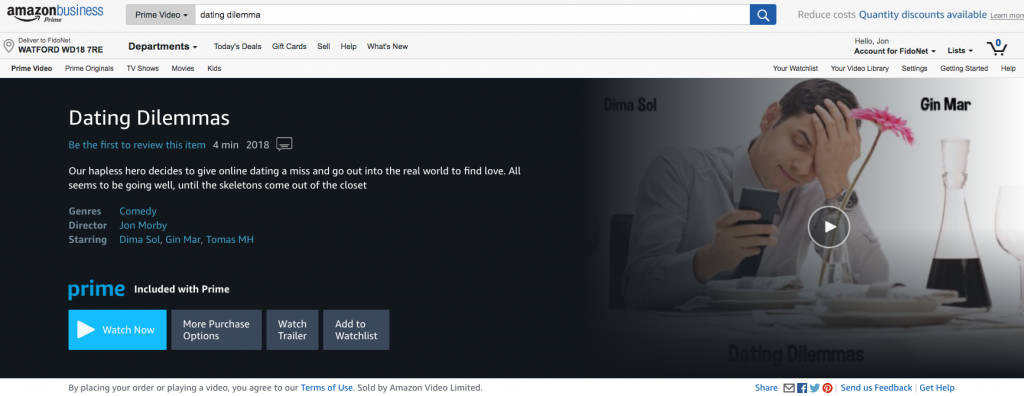This screenshot has width=1024, height=396.
Task: Open the Terms of Use link
Action: pos(327,388)
